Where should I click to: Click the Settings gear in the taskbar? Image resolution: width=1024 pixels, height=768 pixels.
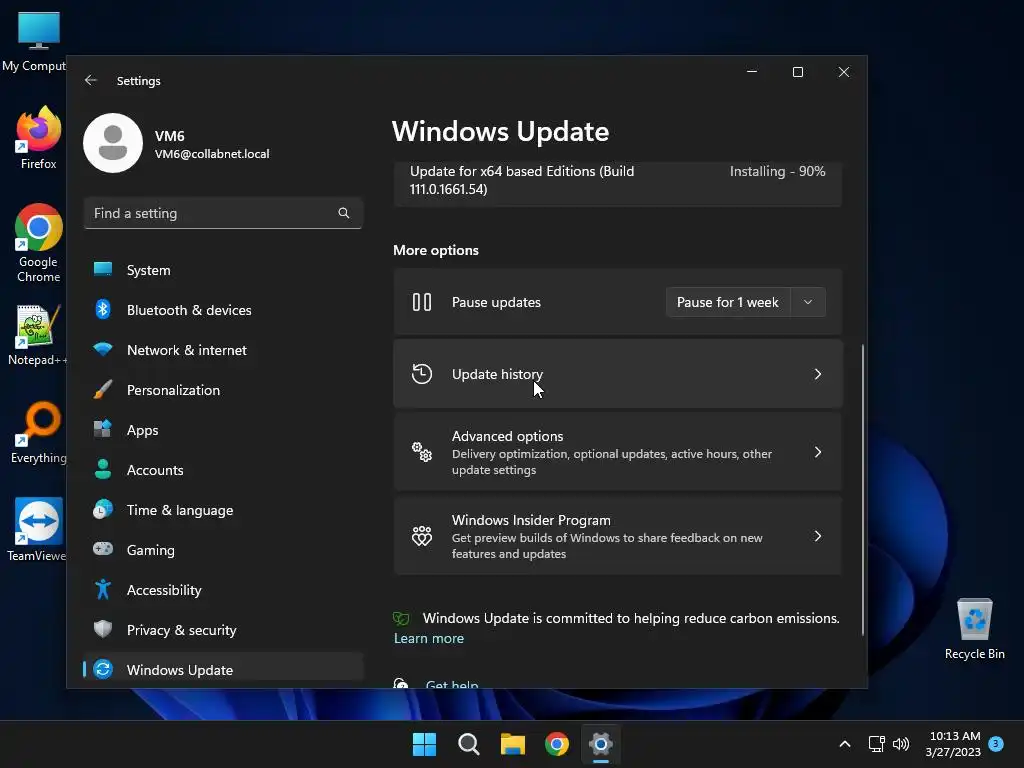click(x=601, y=744)
